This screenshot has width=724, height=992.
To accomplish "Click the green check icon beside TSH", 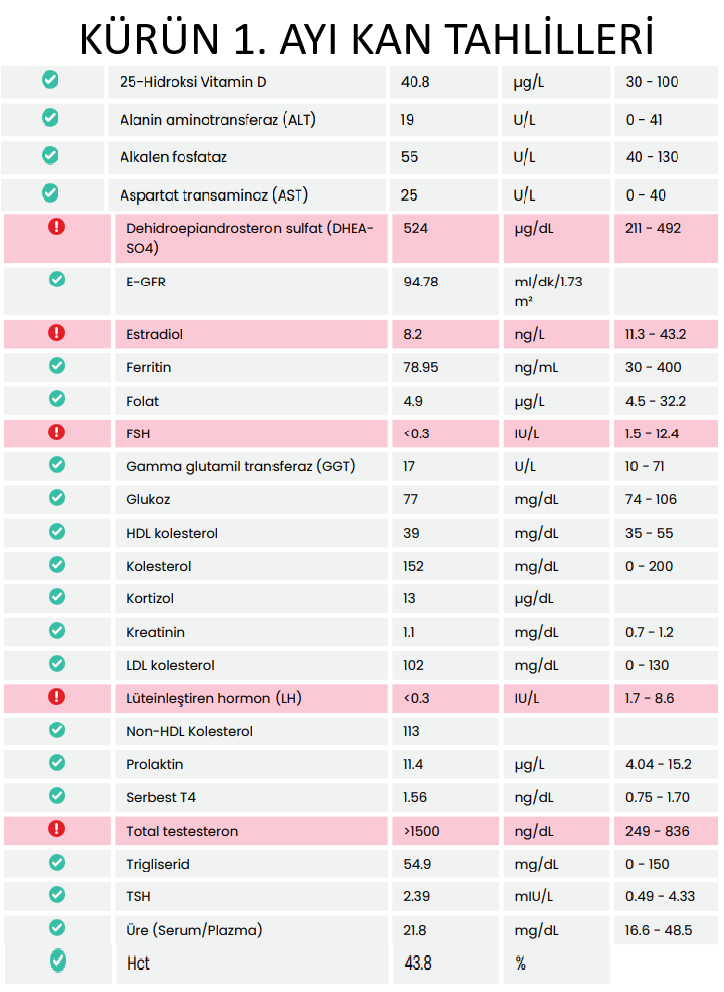I will click(x=57, y=895).
